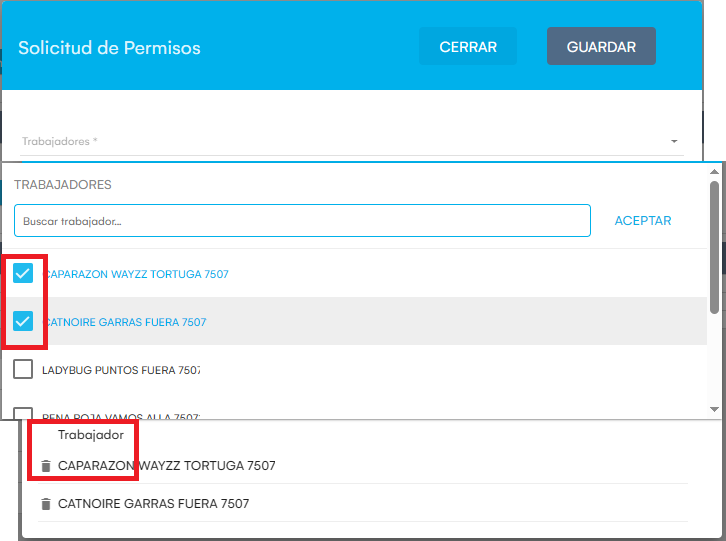Check LADYBUG PUNTOS FUERA checkbox

click(24, 370)
